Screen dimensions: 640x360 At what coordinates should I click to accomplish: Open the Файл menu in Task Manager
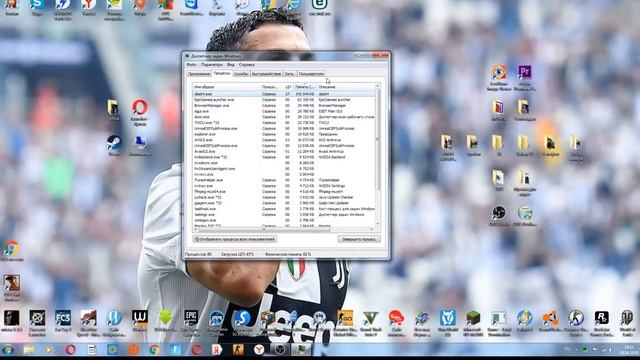(191, 65)
